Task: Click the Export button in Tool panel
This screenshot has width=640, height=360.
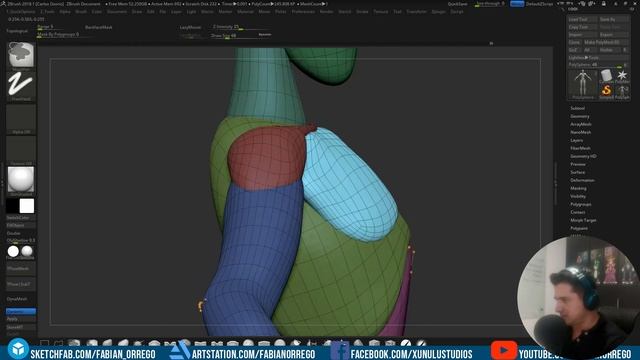Action: (614, 35)
